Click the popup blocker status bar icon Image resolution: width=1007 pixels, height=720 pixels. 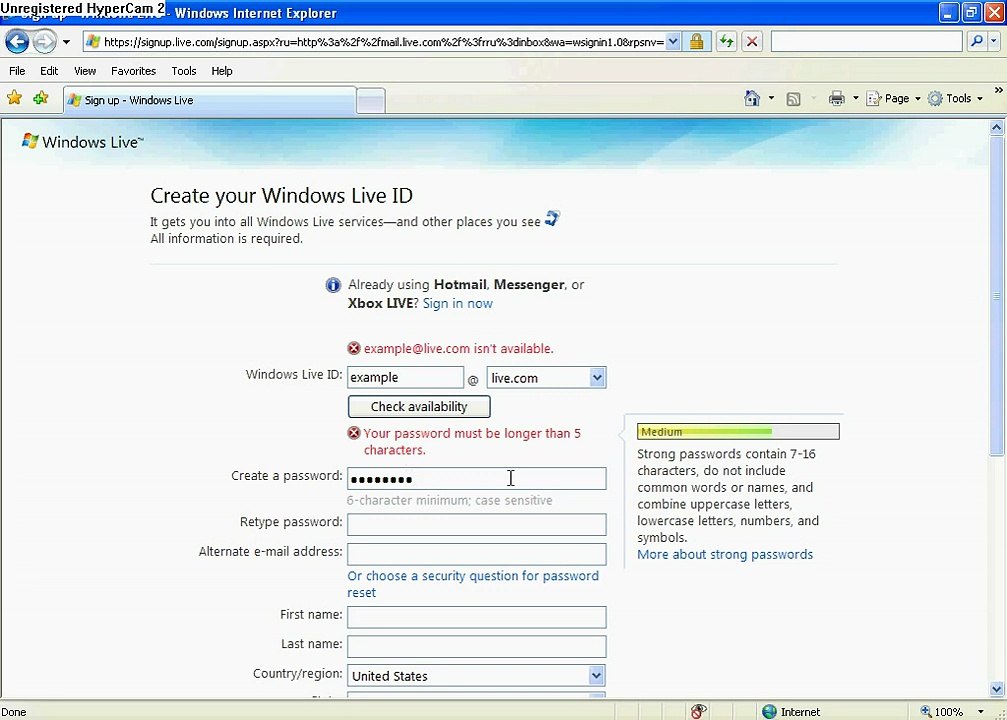click(x=699, y=711)
